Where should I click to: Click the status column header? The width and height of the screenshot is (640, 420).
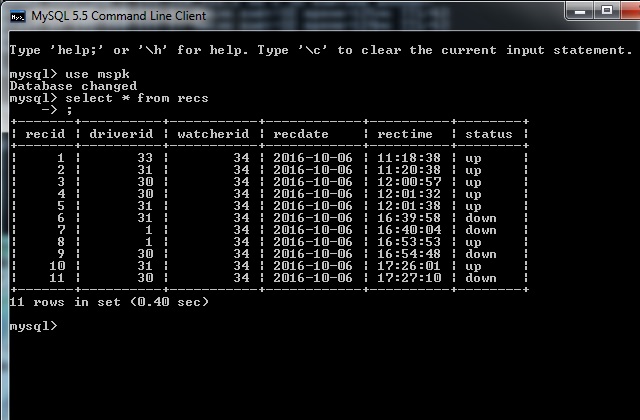[488, 134]
